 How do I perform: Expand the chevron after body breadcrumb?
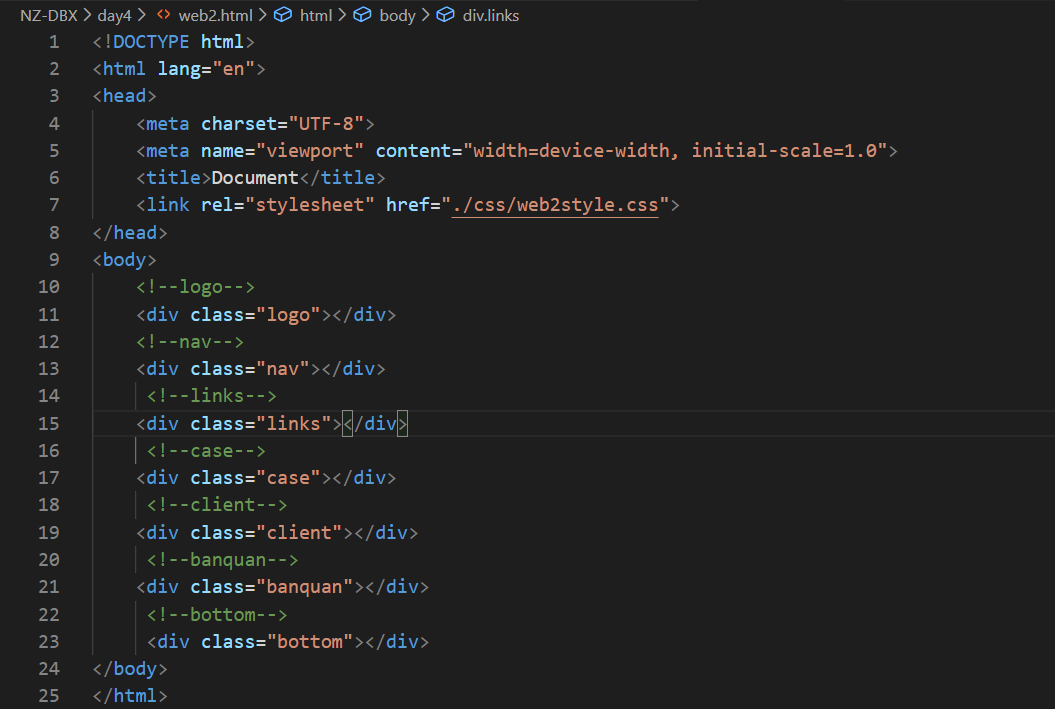tap(425, 15)
